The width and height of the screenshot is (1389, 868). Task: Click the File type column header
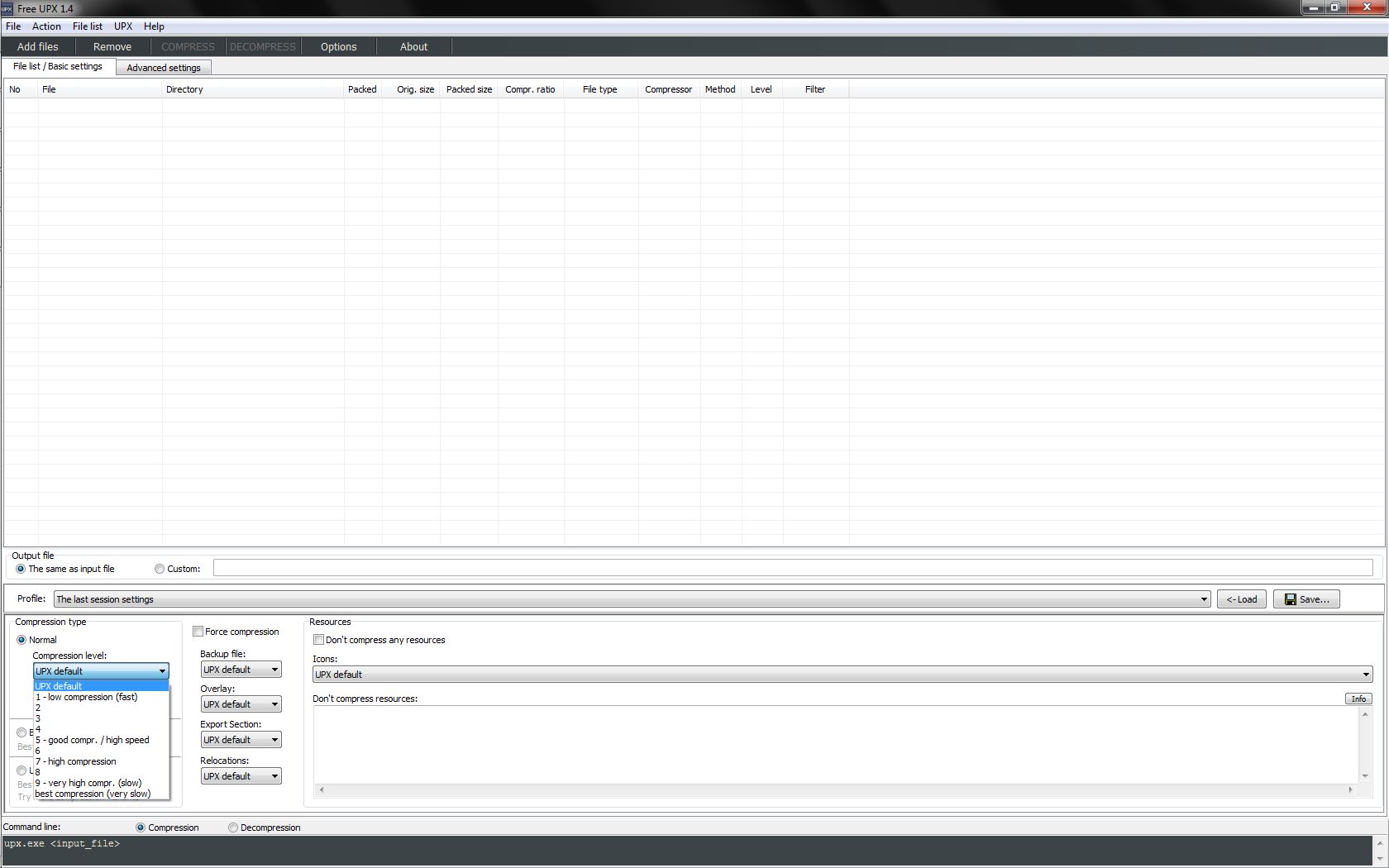pyautogui.click(x=601, y=89)
